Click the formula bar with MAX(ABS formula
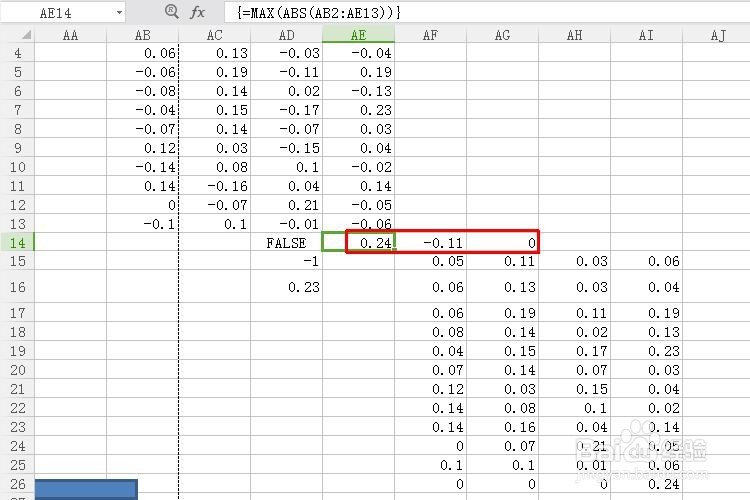The width and height of the screenshot is (750, 500). click(x=487, y=12)
